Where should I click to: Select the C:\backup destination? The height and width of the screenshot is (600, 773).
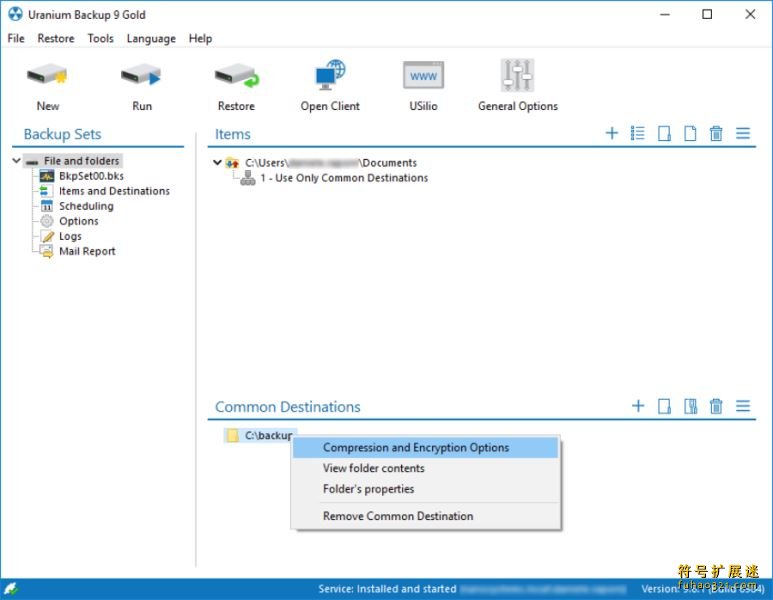click(x=269, y=435)
